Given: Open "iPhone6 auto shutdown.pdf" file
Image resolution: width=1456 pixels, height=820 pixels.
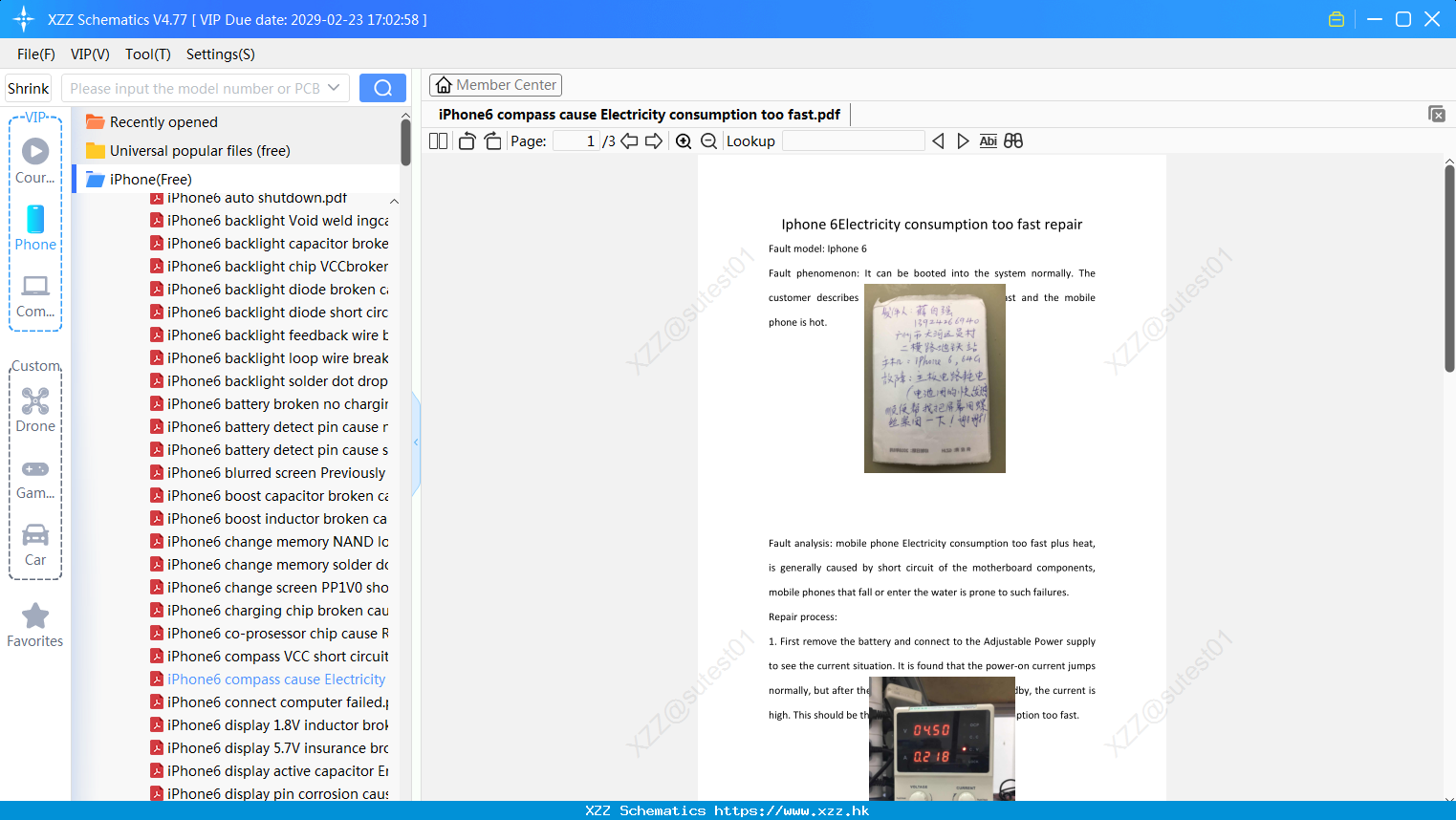Looking at the screenshot, I should tap(249, 198).
